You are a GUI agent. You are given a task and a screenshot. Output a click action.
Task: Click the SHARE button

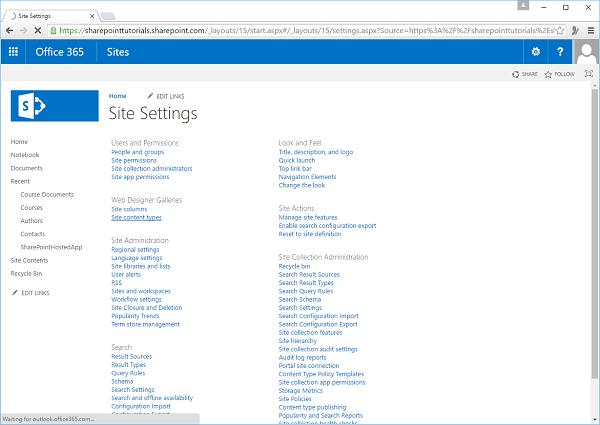pos(525,74)
